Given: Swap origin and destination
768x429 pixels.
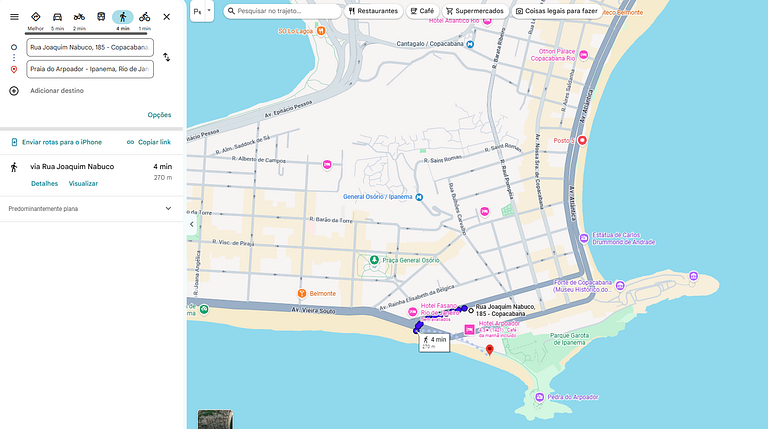Looking at the screenshot, I should pyautogui.click(x=167, y=57).
